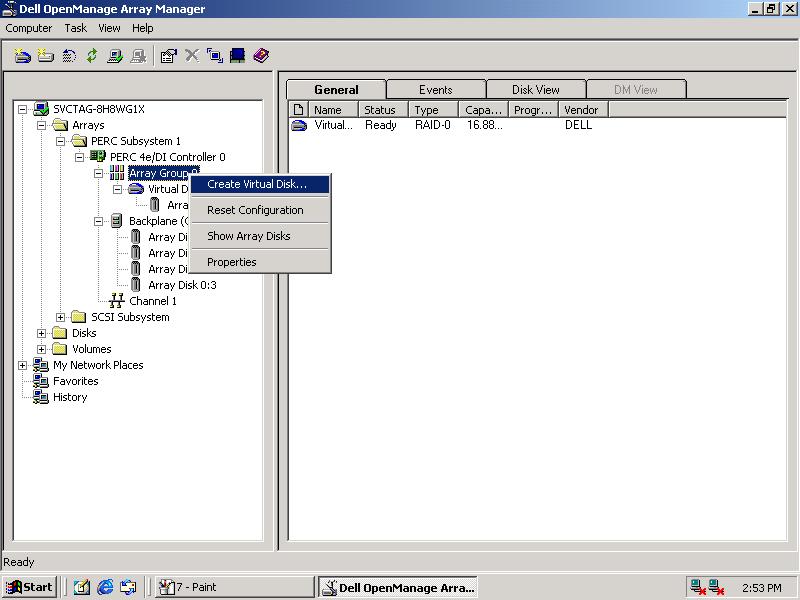This screenshot has width=800, height=600.
Task: Click the Array Disk 0:3 drive icon
Action: (x=136, y=285)
